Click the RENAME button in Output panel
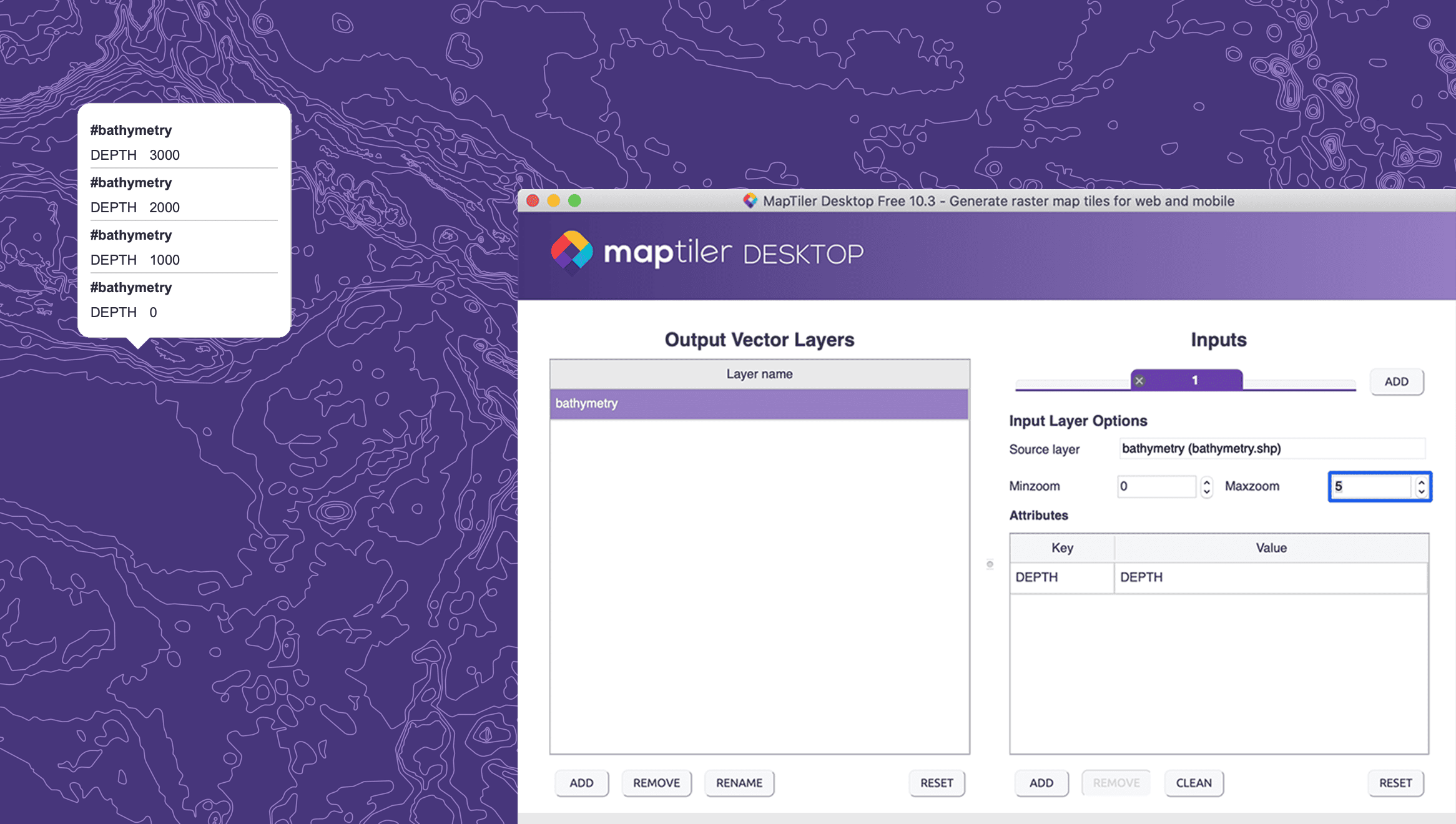The height and width of the screenshot is (824, 1456). coord(738,782)
